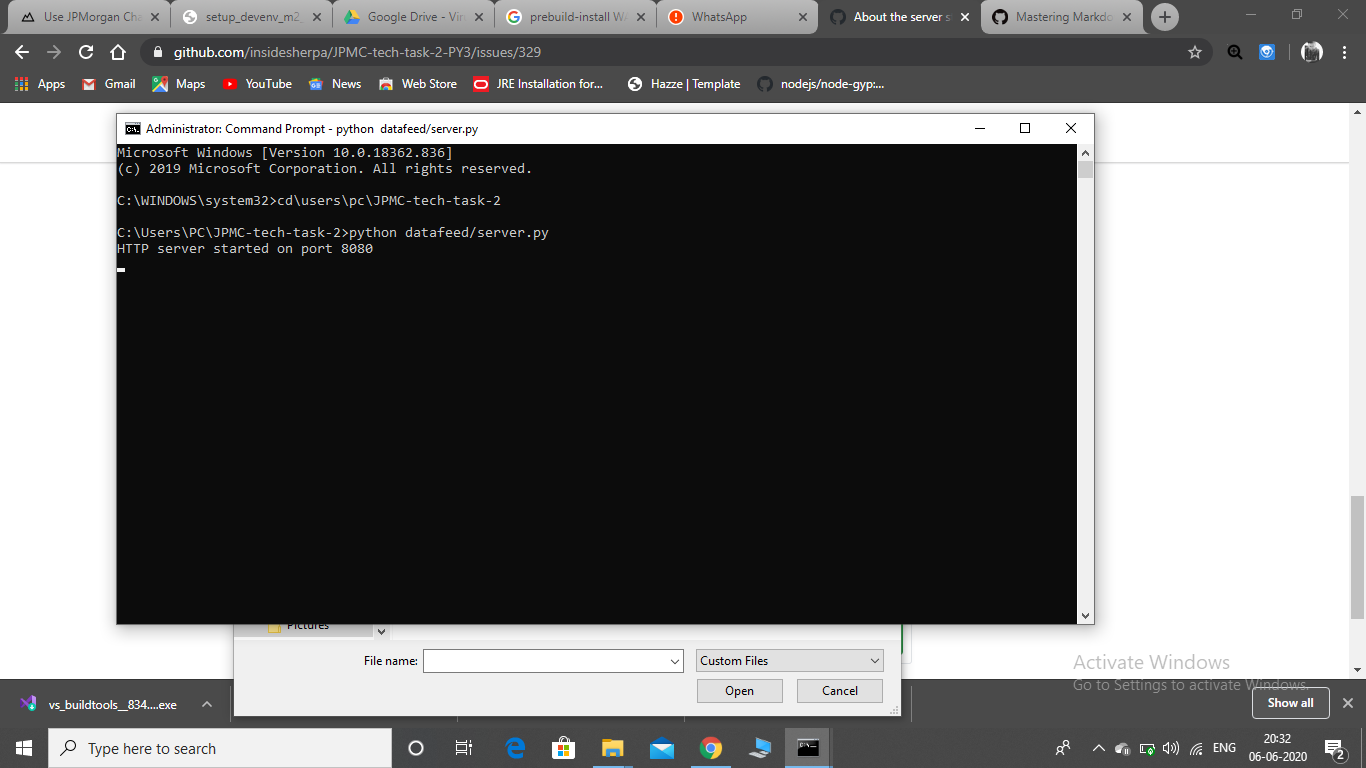Expand the File name history dropdown

pos(676,660)
